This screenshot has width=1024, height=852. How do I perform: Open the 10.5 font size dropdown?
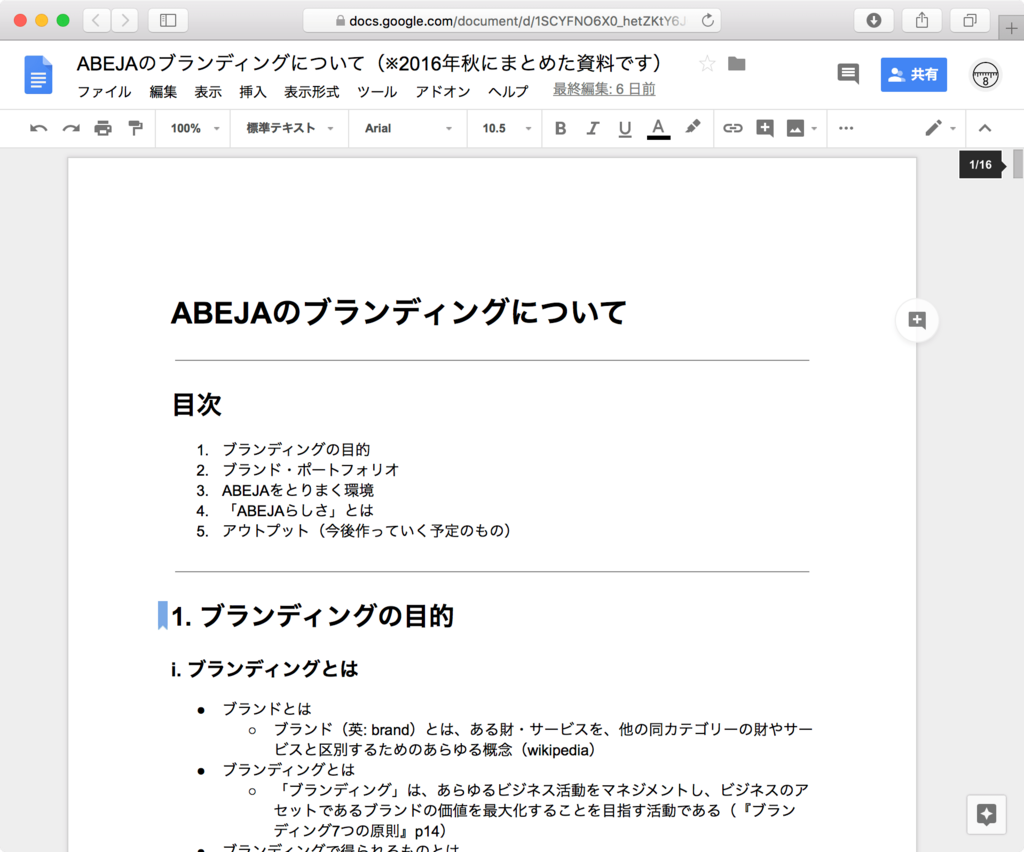click(x=506, y=129)
